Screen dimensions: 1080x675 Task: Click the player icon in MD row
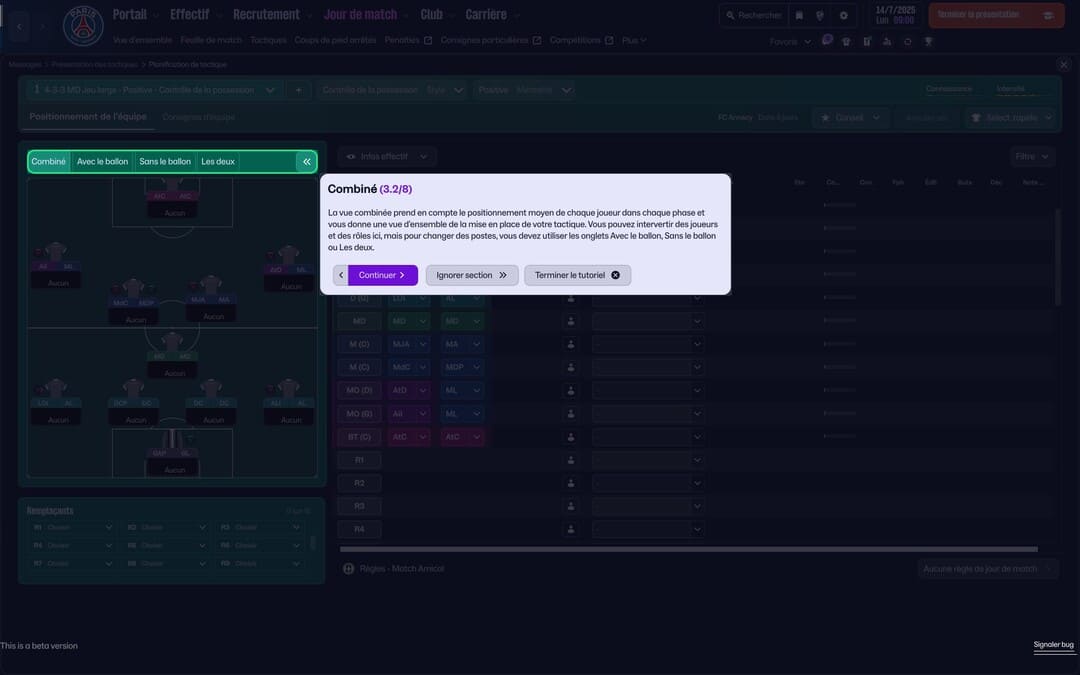point(571,321)
